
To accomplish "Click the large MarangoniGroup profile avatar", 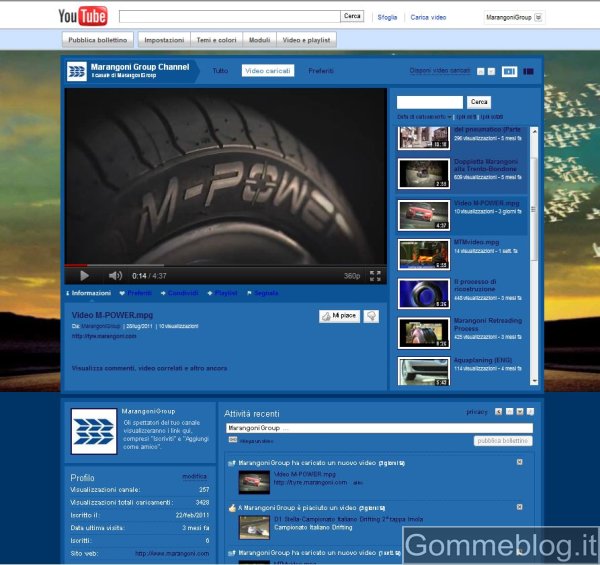I will (x=94, y=431).
